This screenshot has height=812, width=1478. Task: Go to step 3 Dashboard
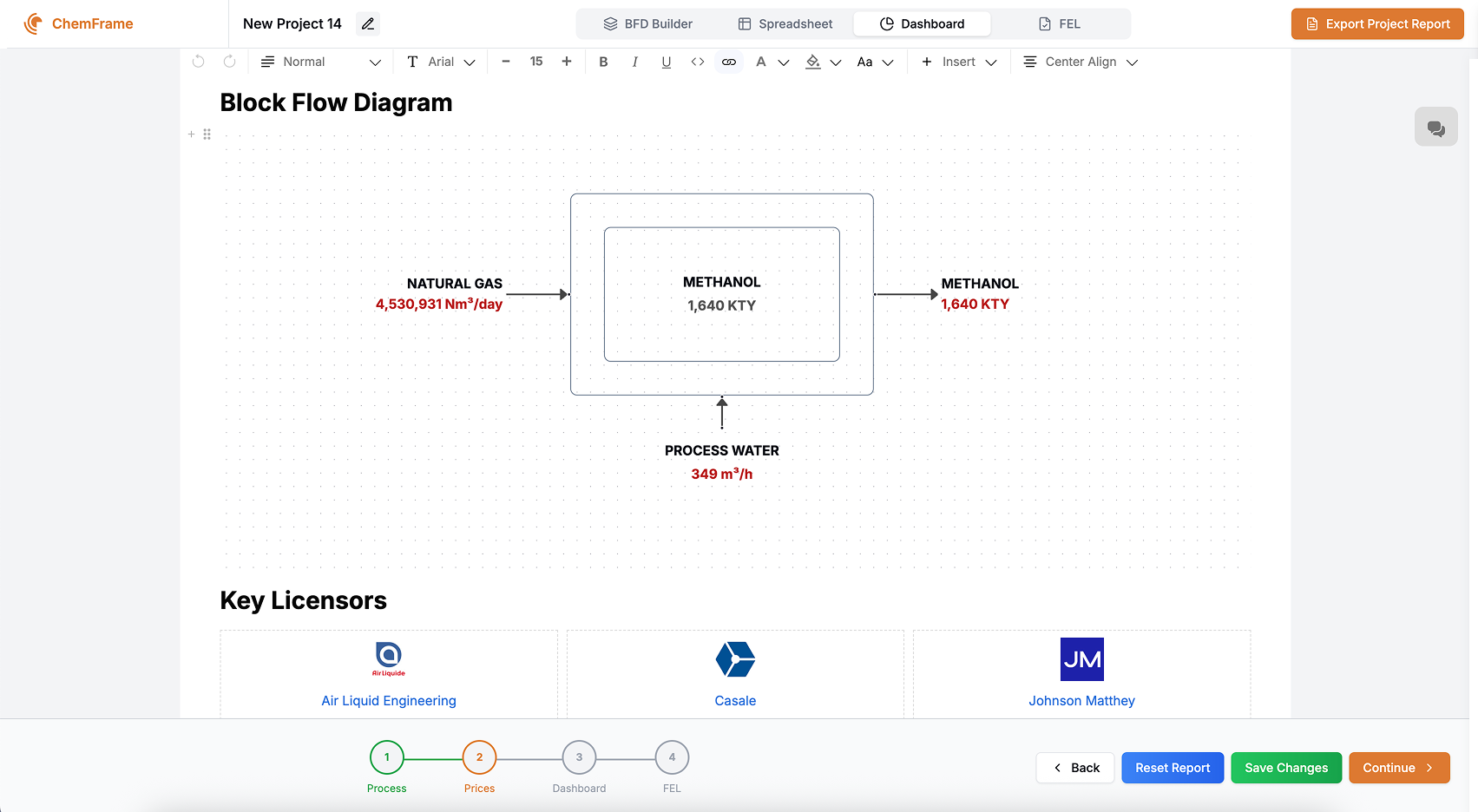(x=579, y=757)
